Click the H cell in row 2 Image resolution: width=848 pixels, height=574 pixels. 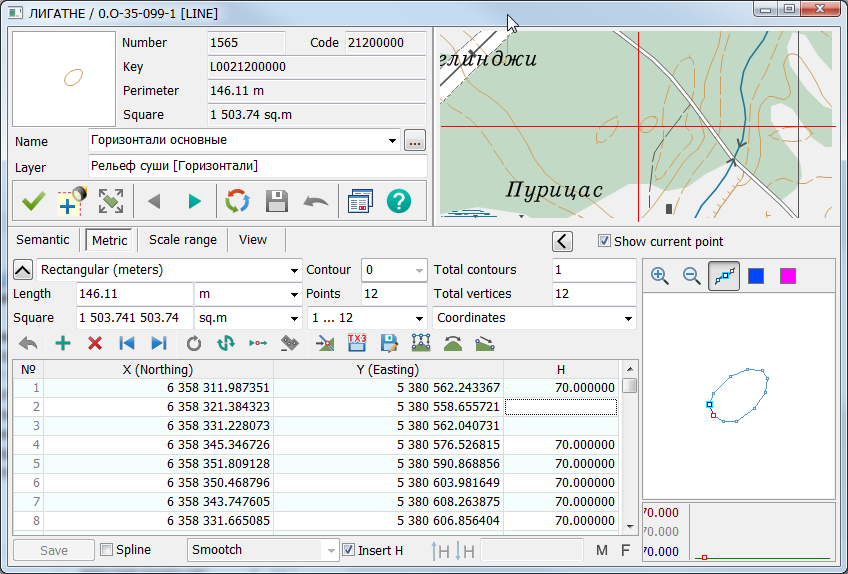[560, 407]
